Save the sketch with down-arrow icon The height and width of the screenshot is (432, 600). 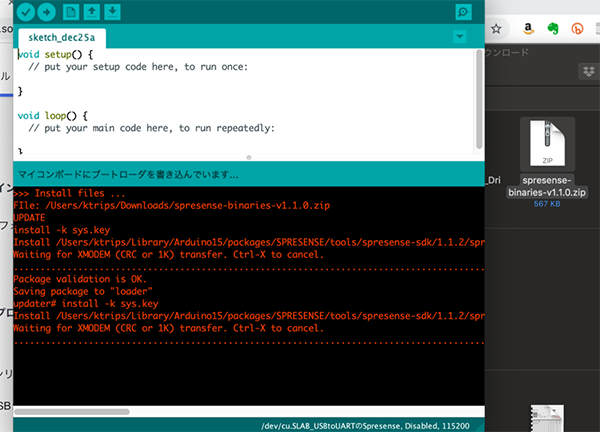click(112, 12)
